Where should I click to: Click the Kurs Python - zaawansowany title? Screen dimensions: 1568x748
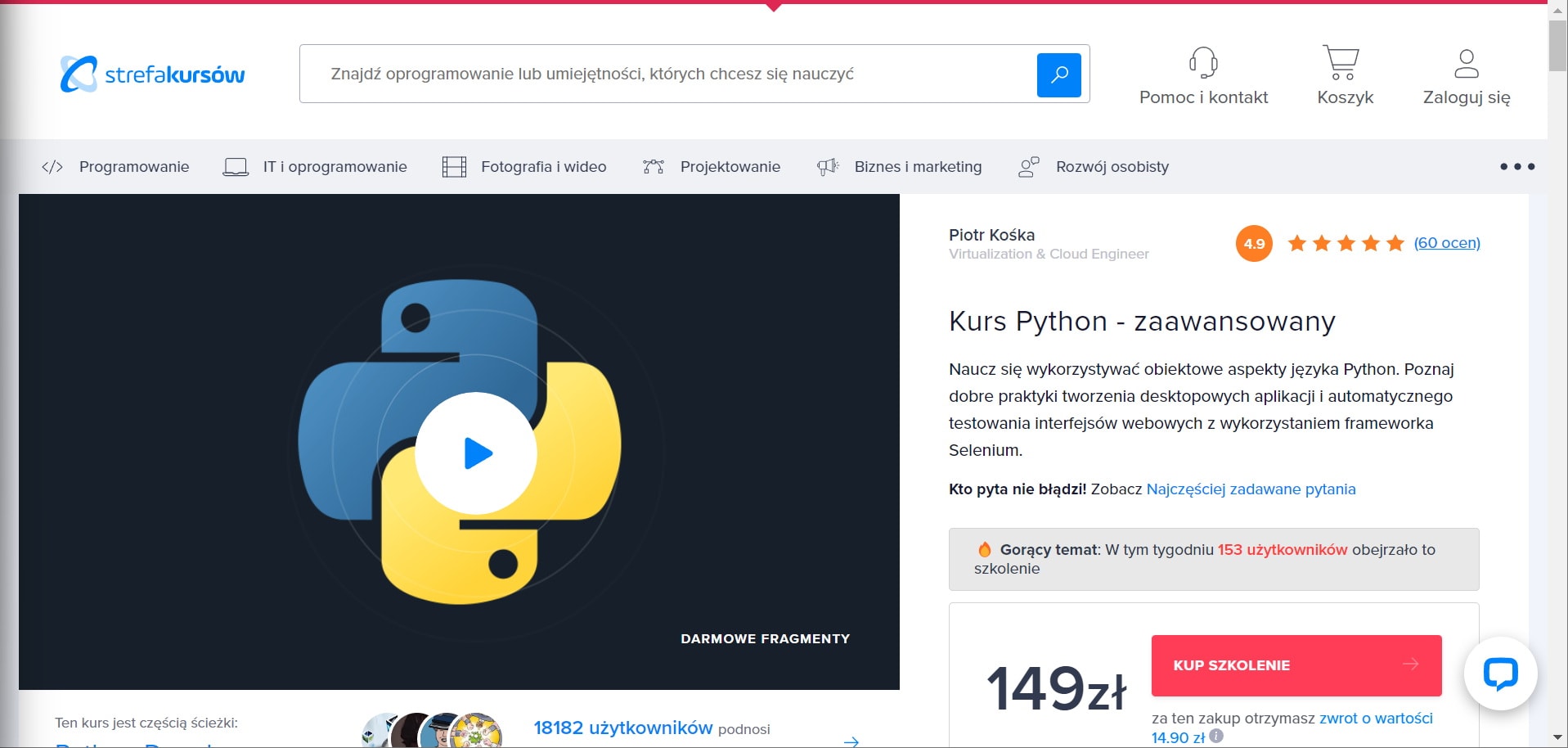(1142, 322)
